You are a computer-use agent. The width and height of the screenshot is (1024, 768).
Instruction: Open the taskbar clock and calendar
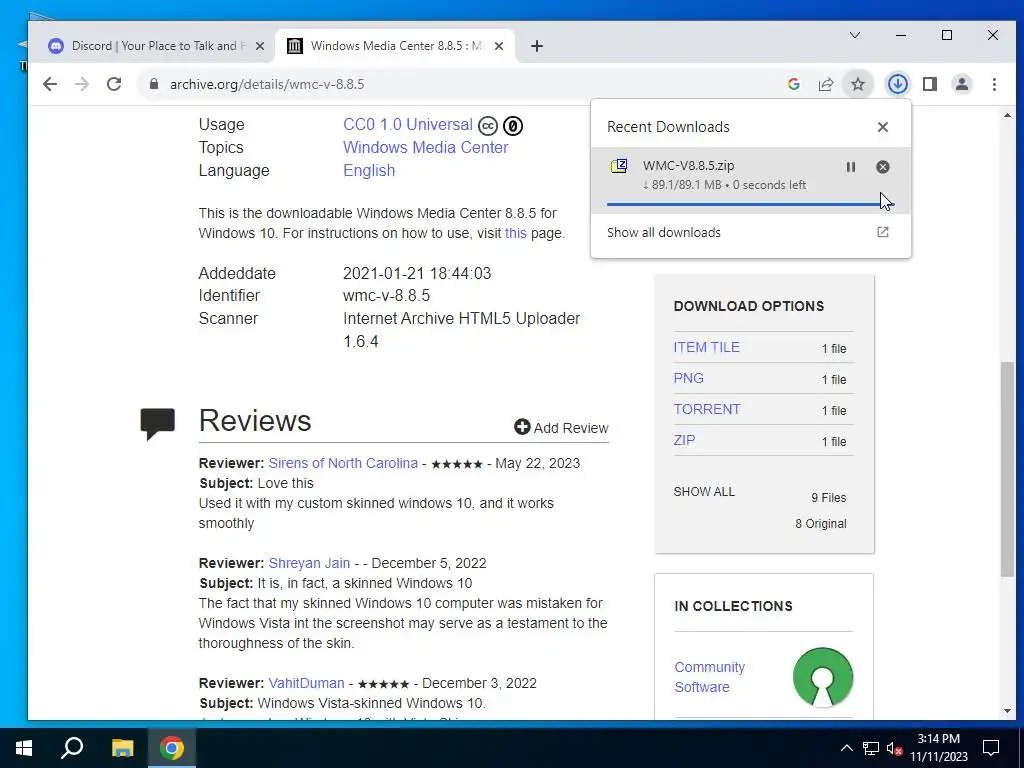point(939,748)
